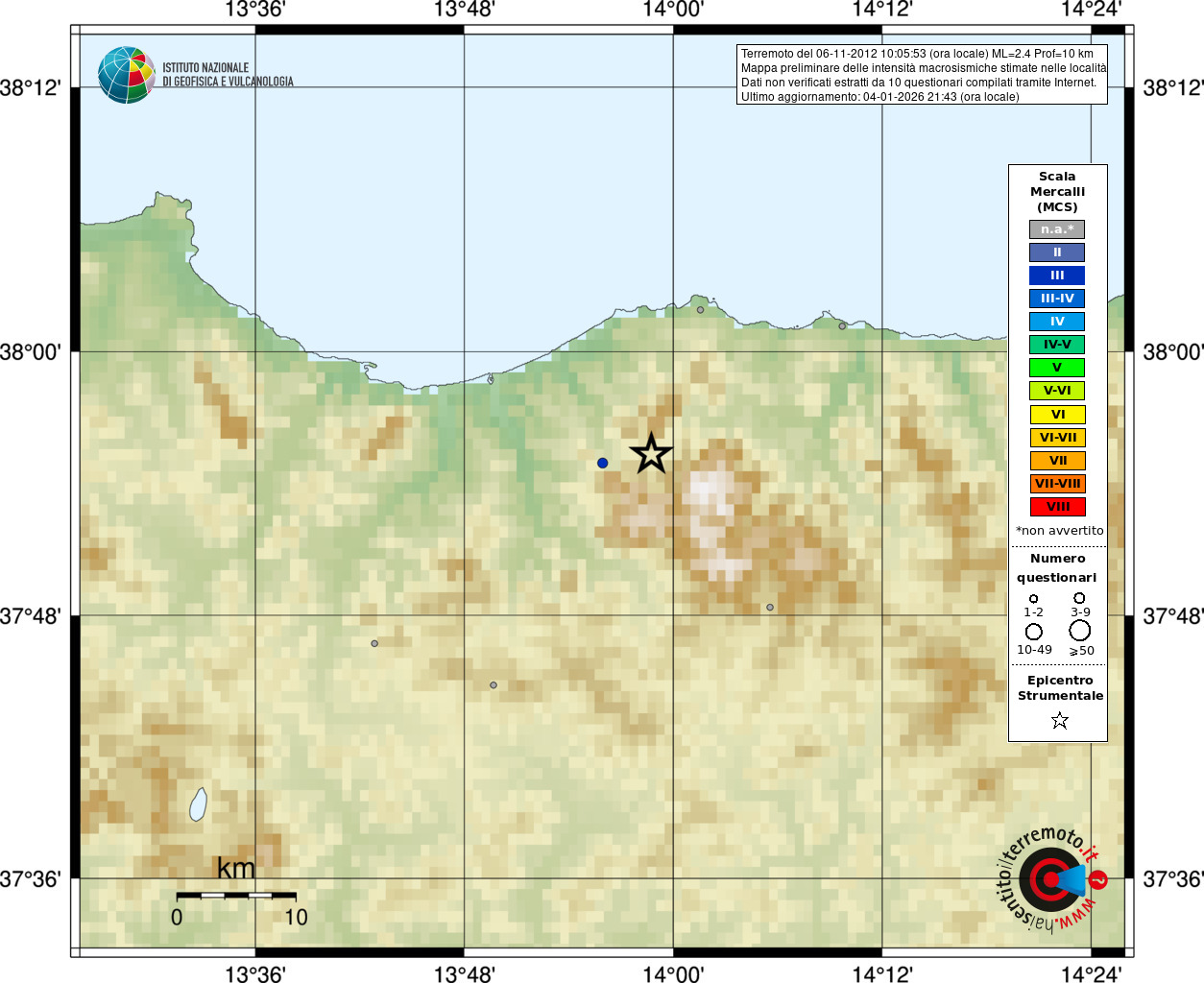Click the earthquake info text box
The height and width of the screenshot is (983, 1204).
[922, 75]
